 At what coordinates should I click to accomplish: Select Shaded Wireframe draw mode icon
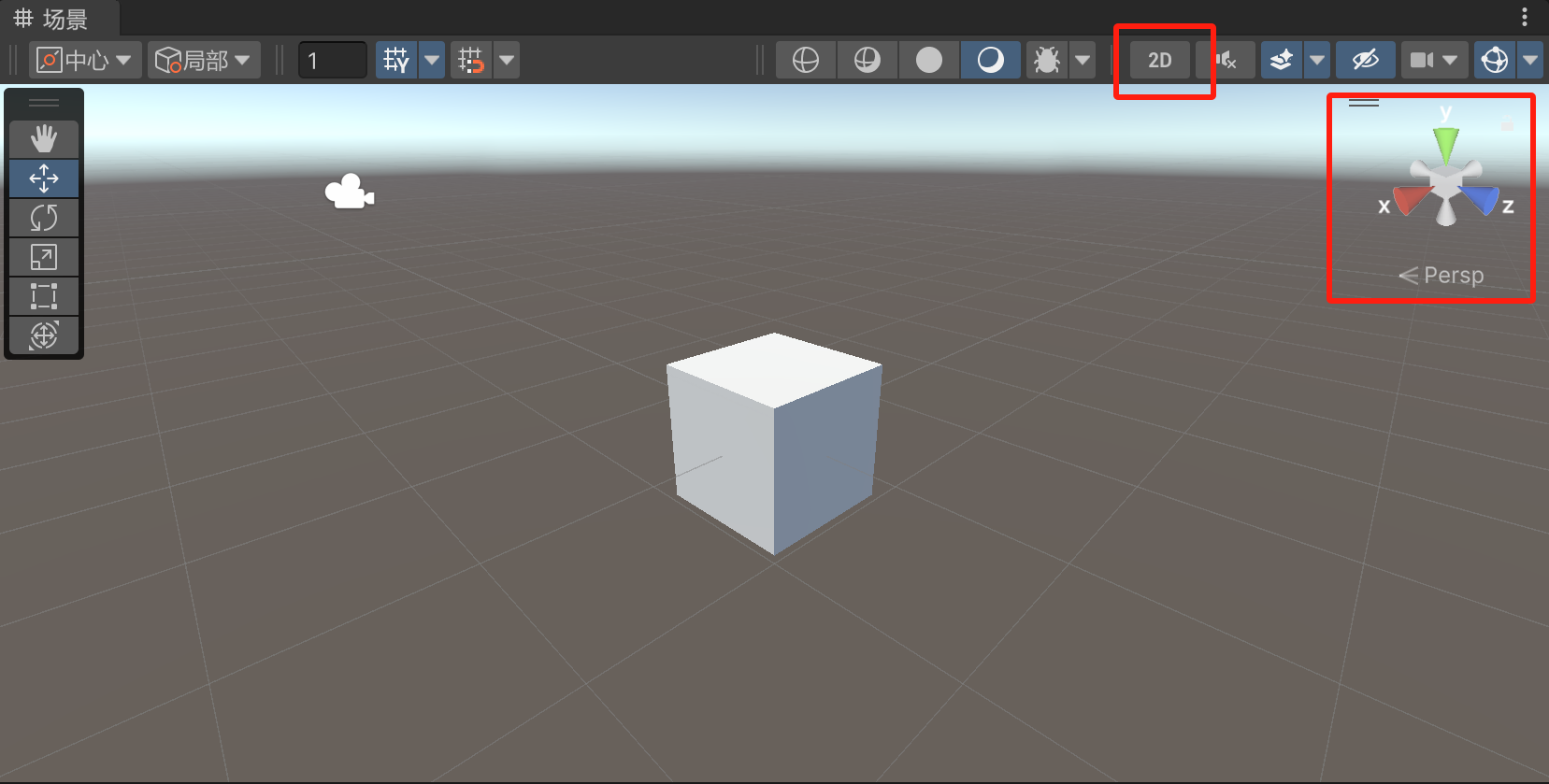click(867, 60)
